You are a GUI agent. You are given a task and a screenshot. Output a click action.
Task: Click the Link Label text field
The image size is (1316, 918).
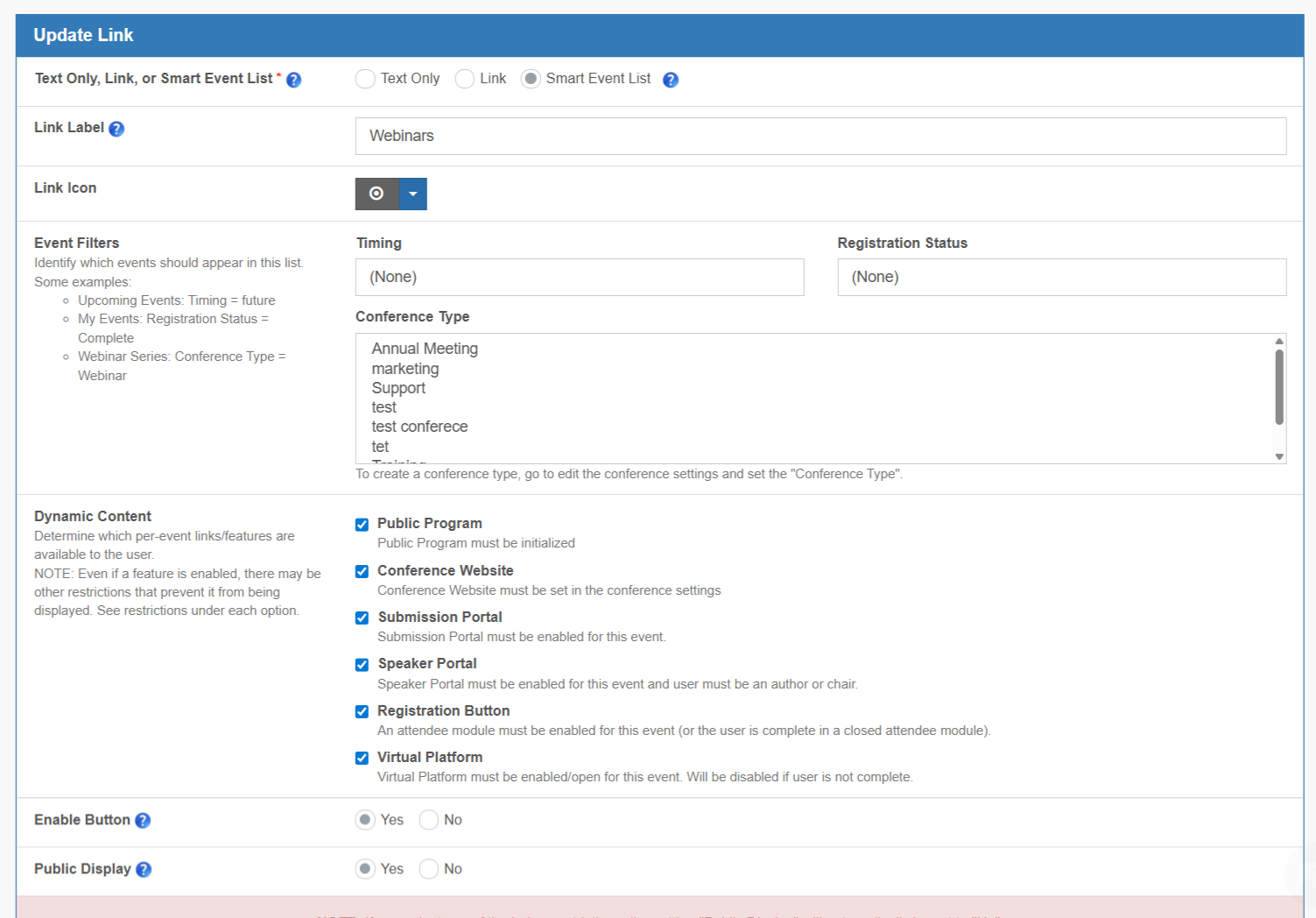click(x=820, y=136)
